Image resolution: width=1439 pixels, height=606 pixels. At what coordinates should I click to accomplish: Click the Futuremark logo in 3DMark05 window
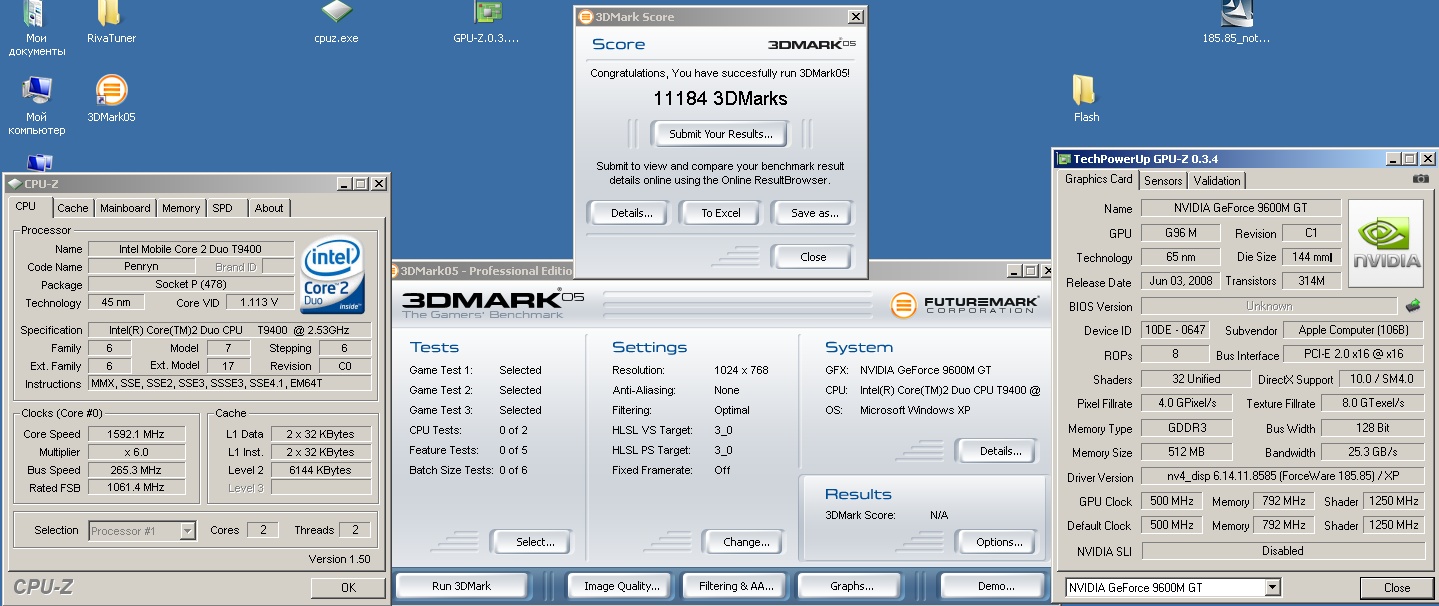click(x=965, y=304)
